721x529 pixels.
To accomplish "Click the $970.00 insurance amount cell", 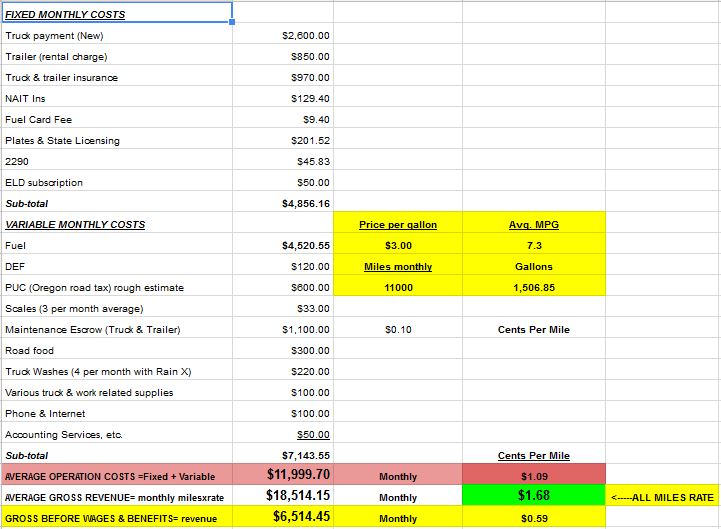I will click(x=283, y=78).
